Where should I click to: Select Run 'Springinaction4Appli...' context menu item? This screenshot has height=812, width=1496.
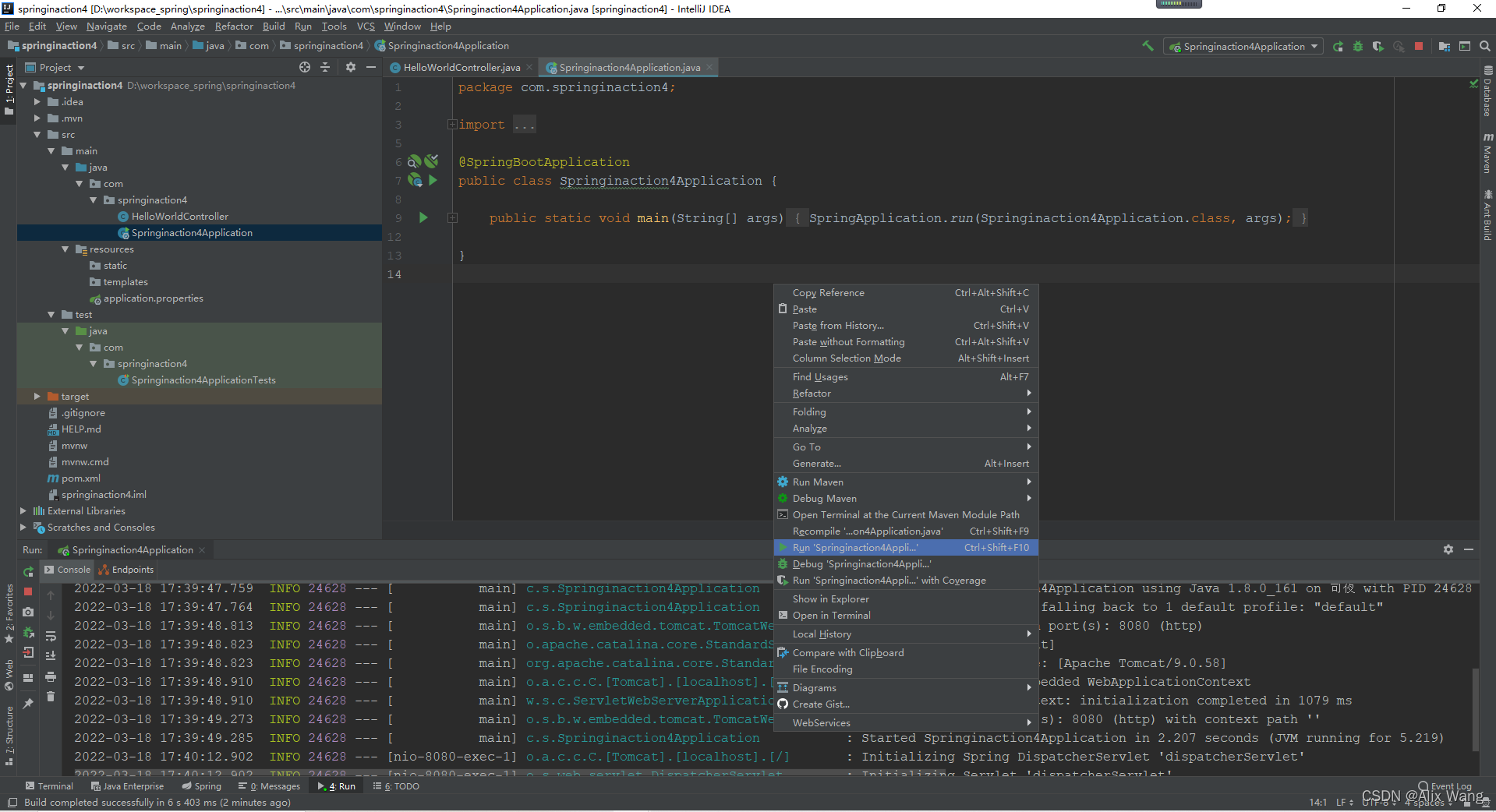[x=906, y=547]
